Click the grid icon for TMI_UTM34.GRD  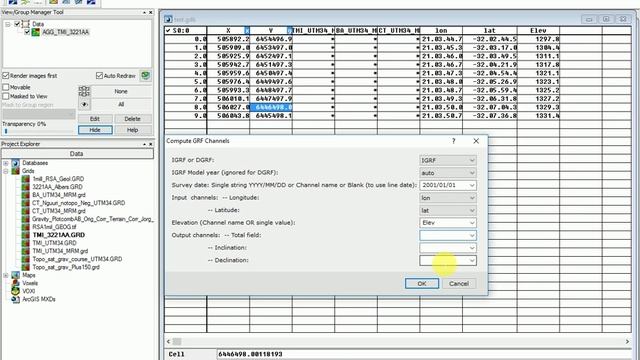tap(26, 243)
